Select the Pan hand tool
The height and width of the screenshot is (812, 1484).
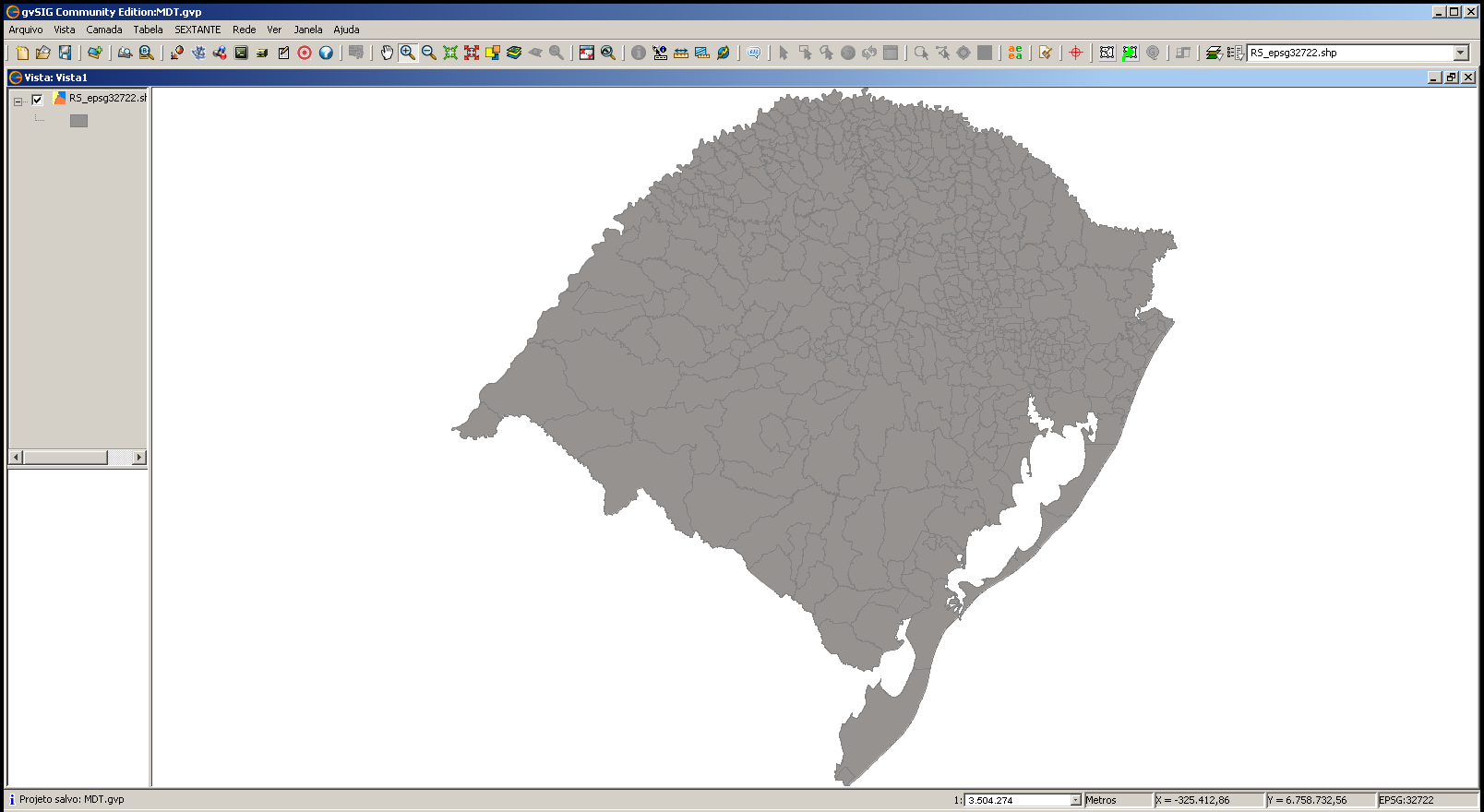pos(387,53)
